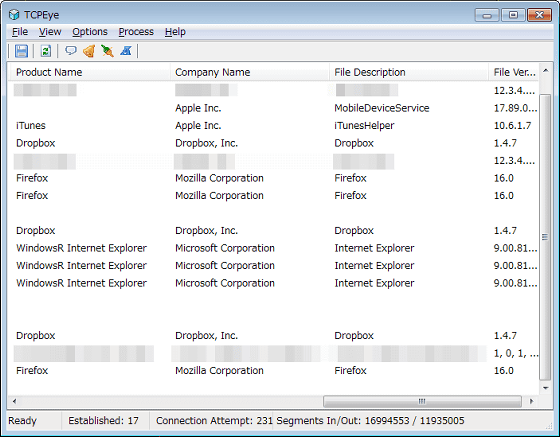Click Apple Inc. in the MobileDeviceService row
Viewport: 560px width, 437px height.
coord(198,108)
